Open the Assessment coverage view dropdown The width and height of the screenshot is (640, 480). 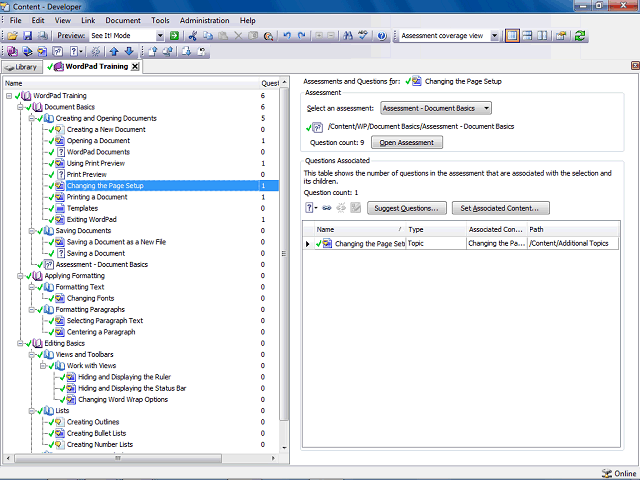[x=494, y=36]
